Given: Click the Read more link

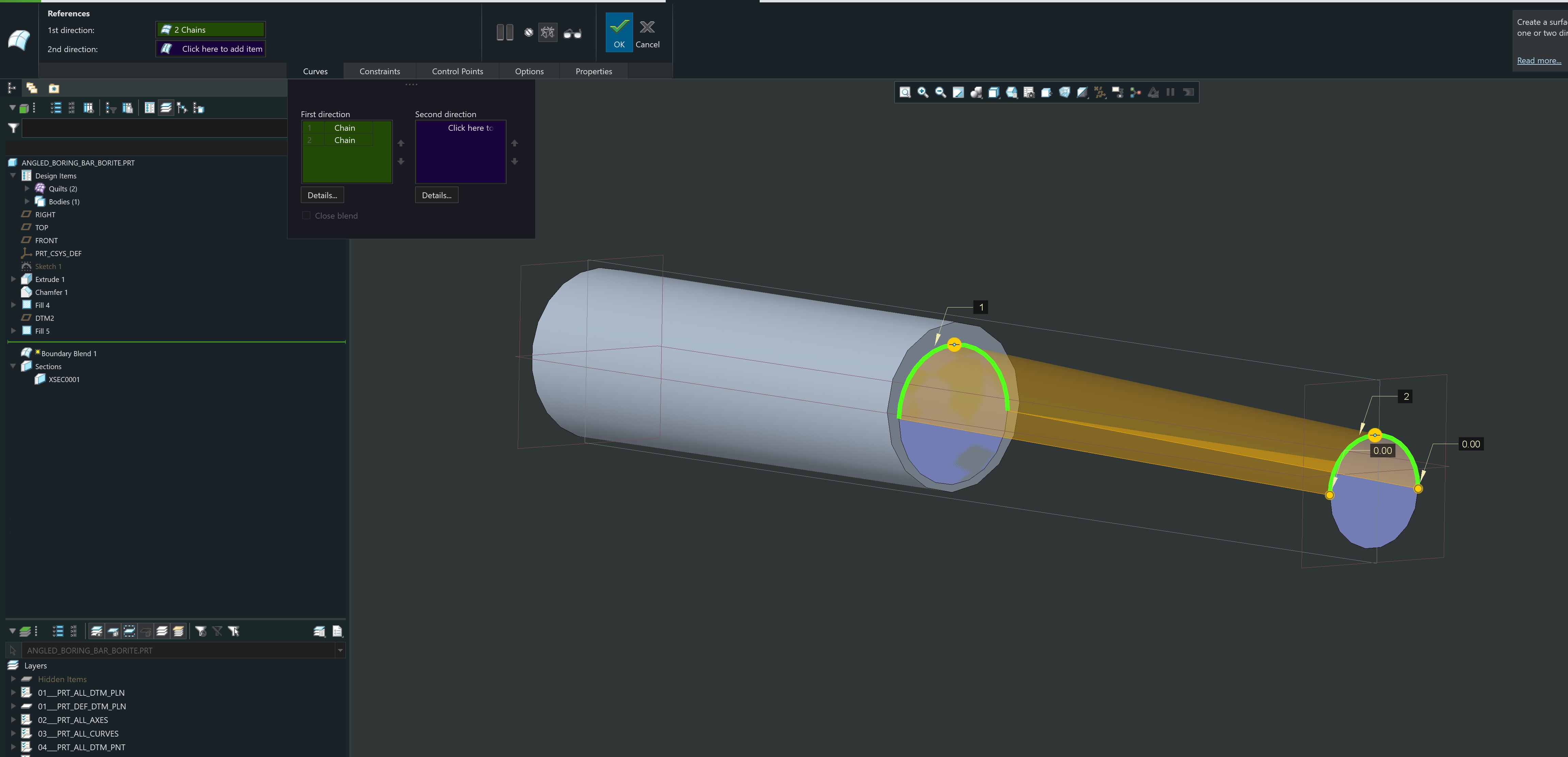Looking at the screenshot, I should [x=1539, y=60].
